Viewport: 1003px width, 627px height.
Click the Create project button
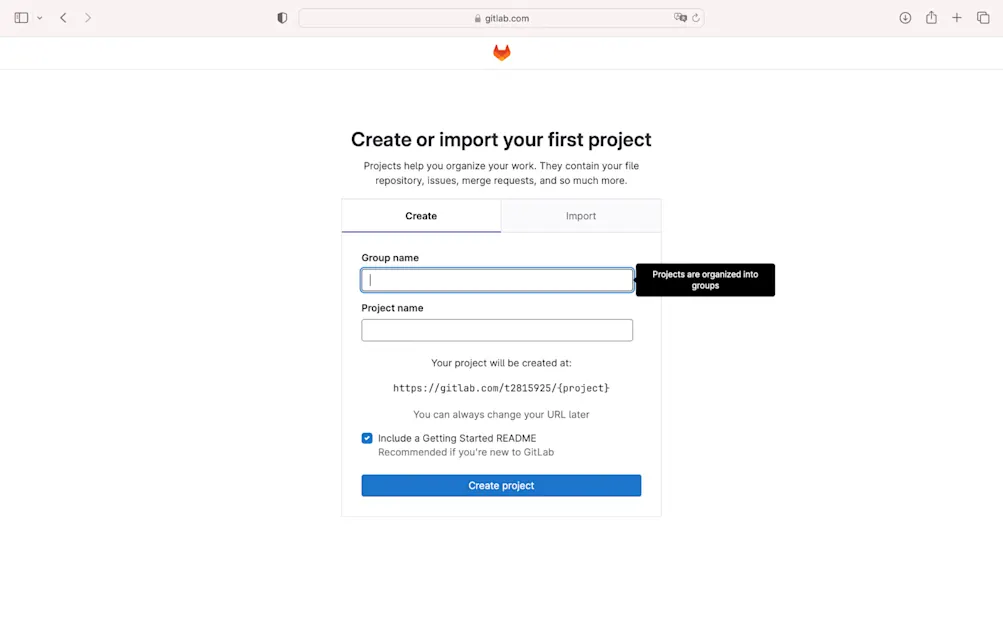click(x=501, y=485)
